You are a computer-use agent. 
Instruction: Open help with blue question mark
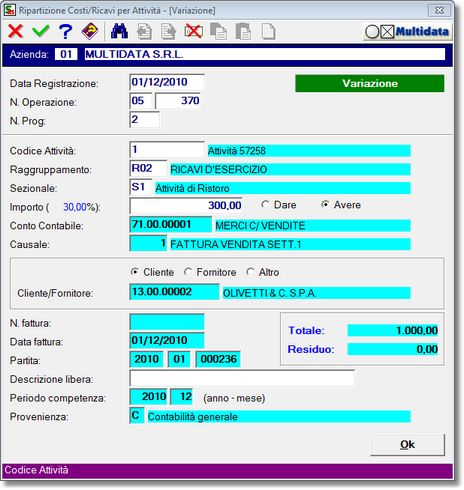click(x=66, y=31)
